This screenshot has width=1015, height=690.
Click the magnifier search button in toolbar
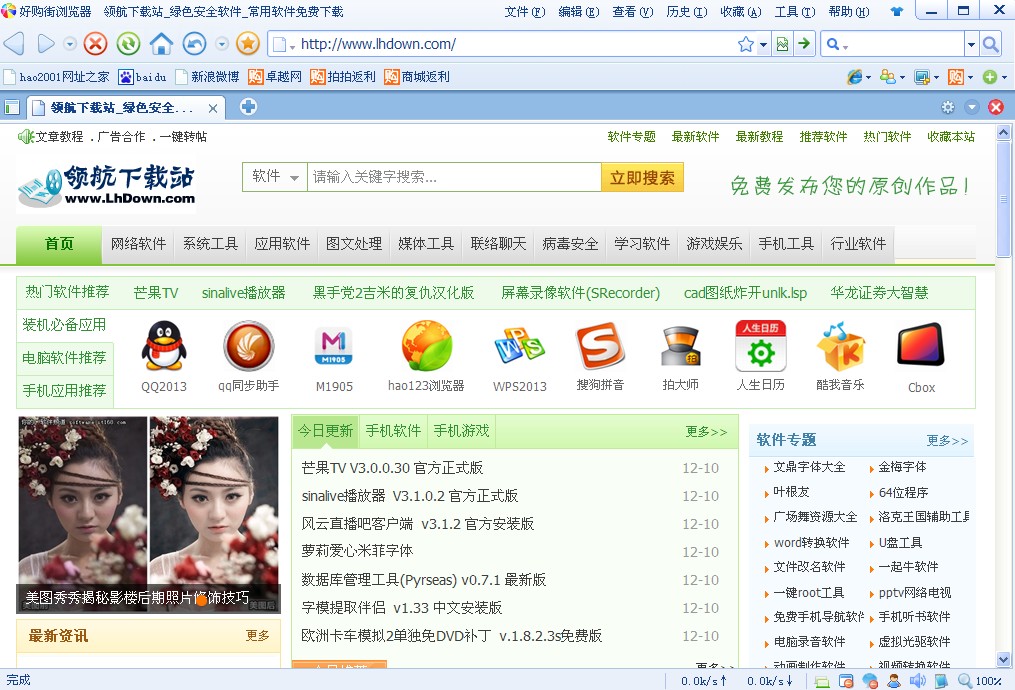coord(990,44)
